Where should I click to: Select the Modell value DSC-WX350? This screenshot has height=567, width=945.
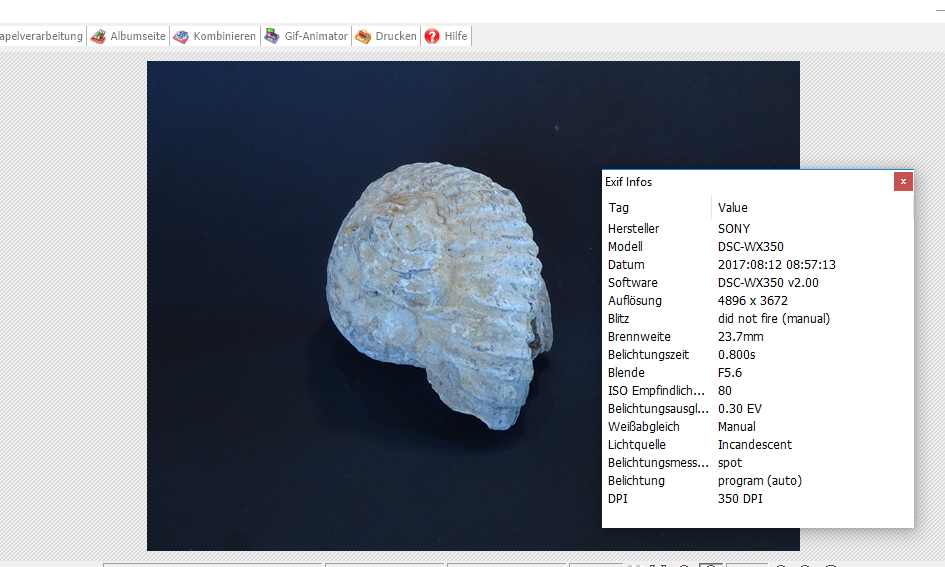click(751, 247)
